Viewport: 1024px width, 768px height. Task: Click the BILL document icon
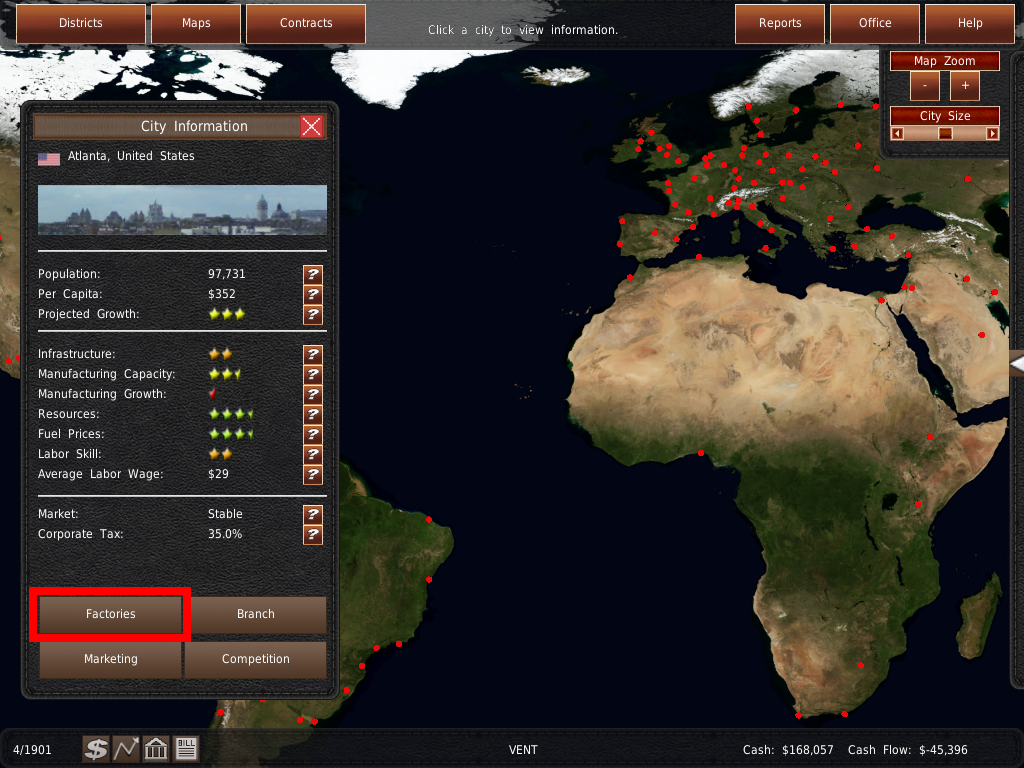coord(186,749)
